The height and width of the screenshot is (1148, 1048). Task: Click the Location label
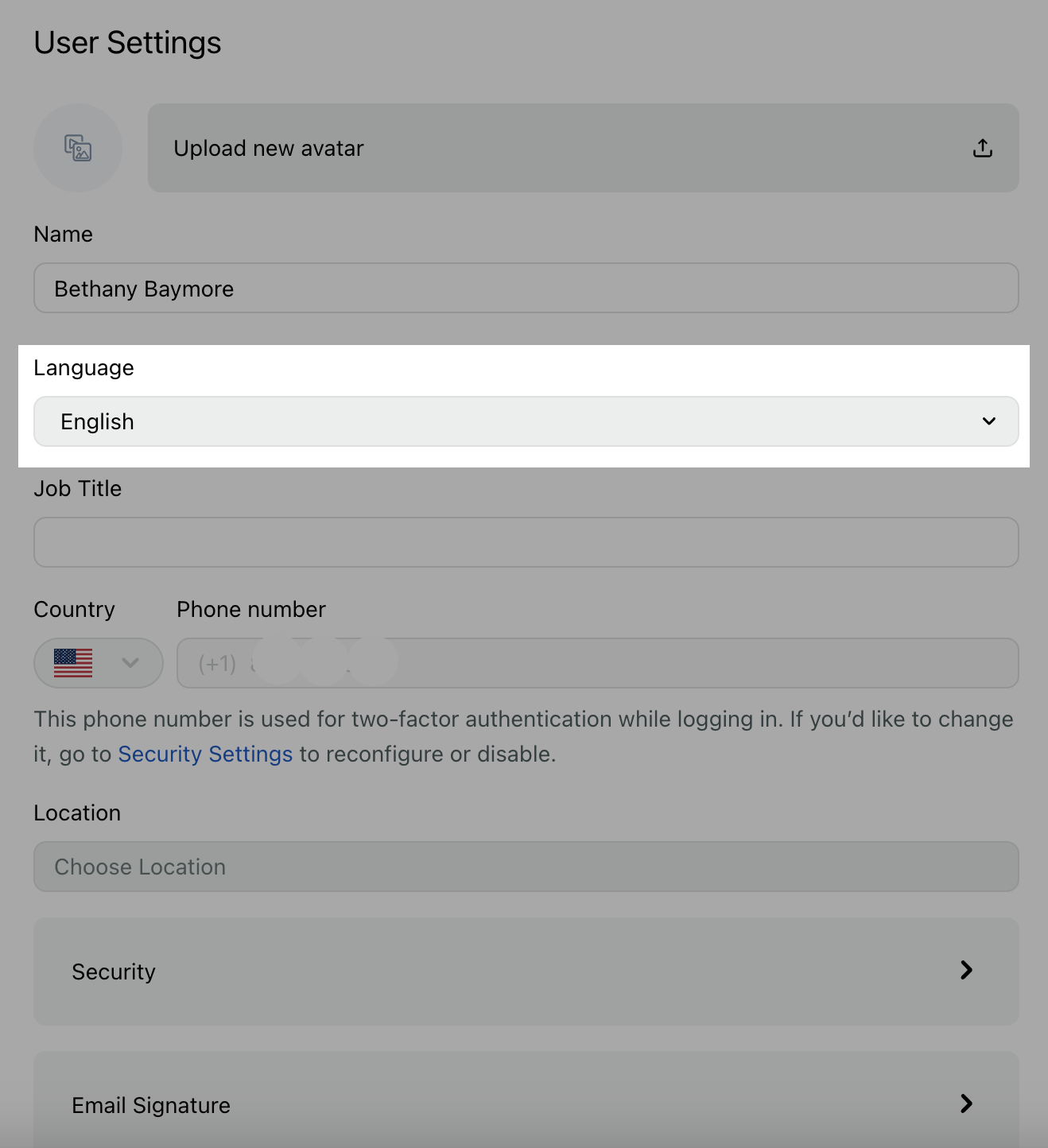[77, 813]
